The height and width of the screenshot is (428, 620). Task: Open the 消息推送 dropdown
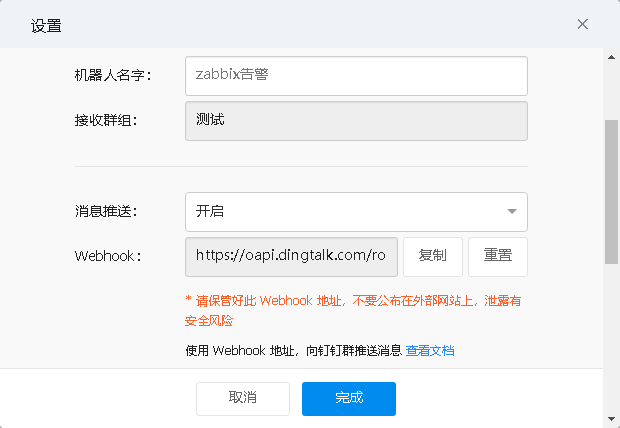pos(356,212)
